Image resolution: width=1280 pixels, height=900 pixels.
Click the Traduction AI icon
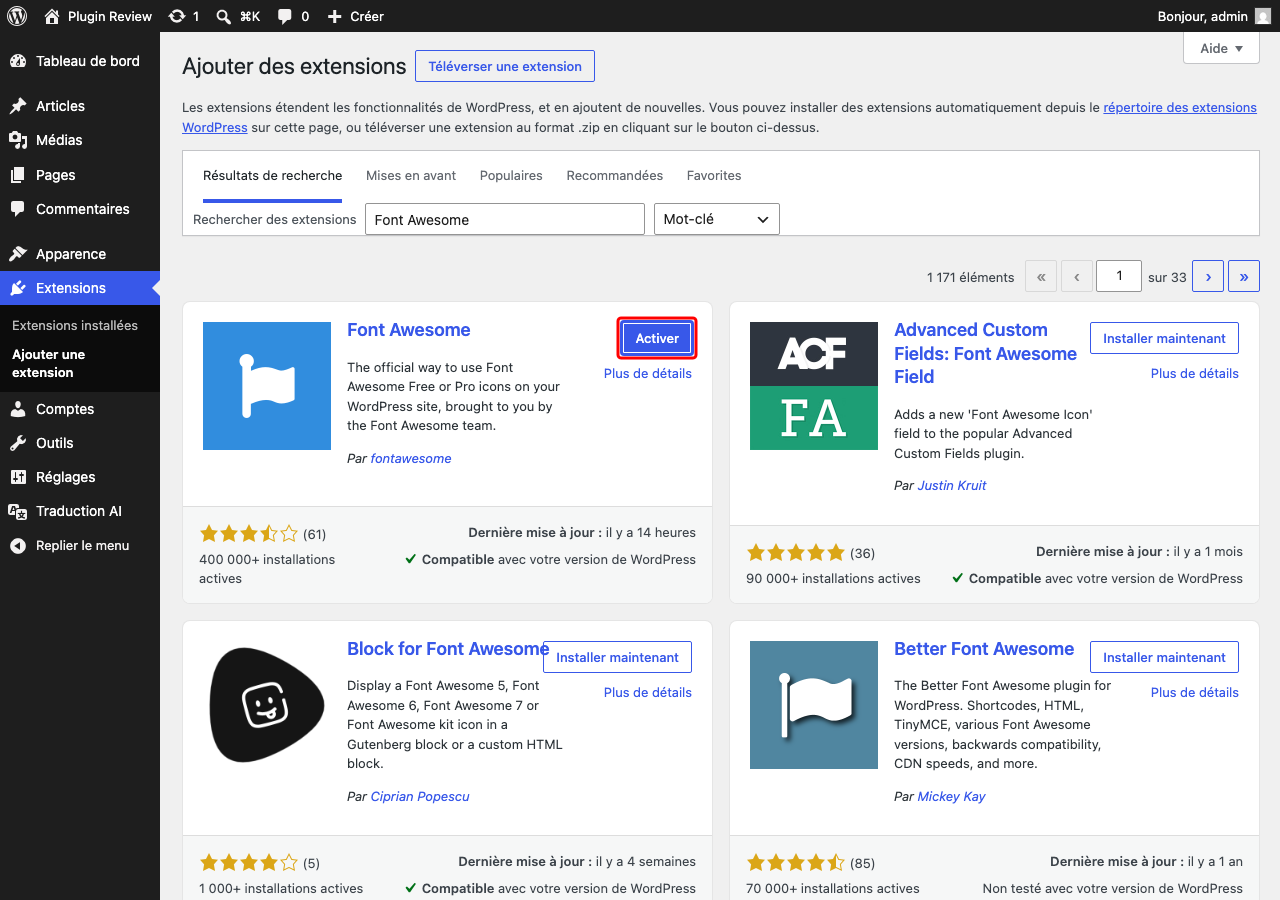18,511
